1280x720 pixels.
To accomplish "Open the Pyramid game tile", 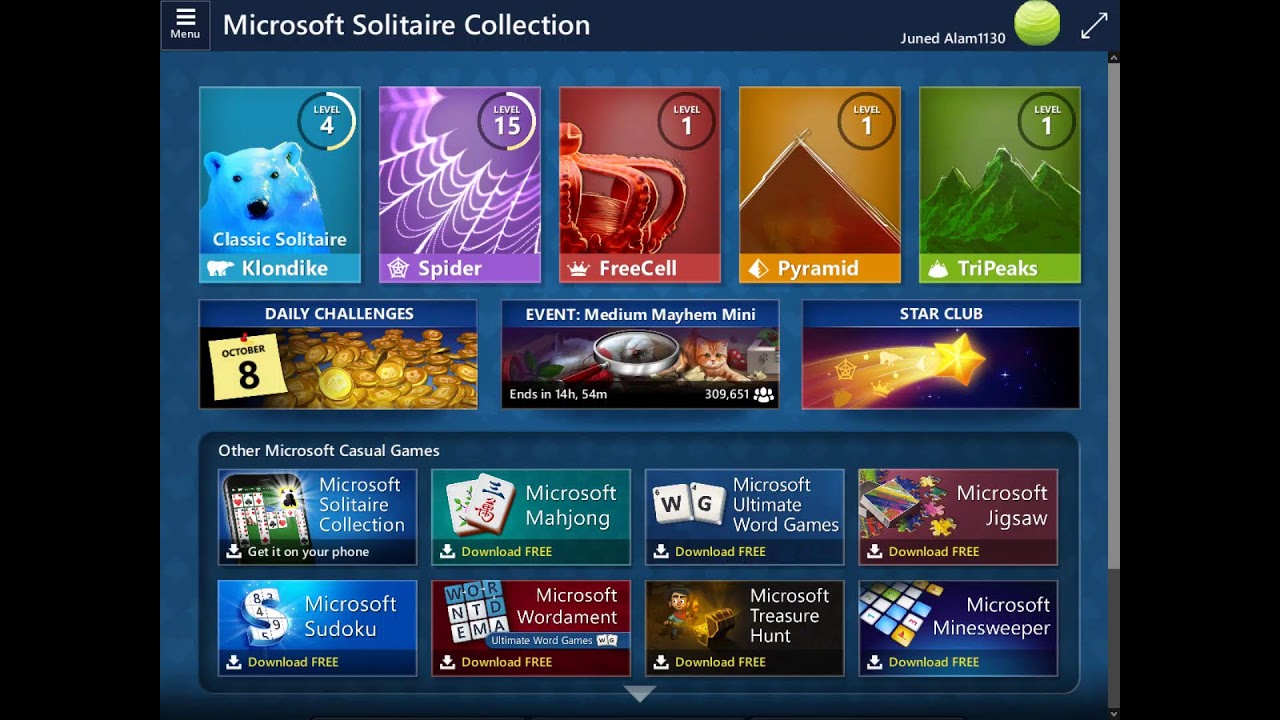I will click(820, 185).
